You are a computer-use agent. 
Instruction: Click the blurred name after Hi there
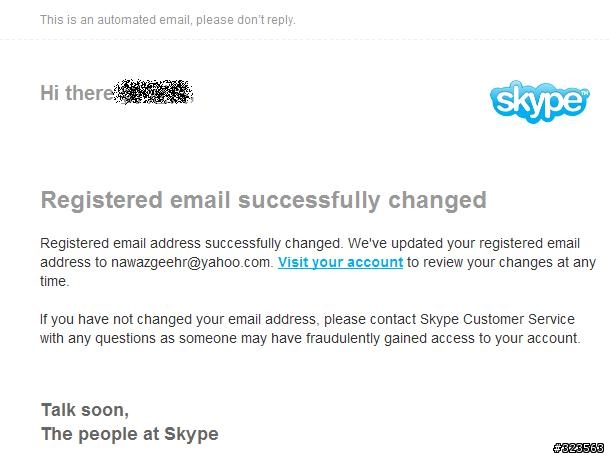coord(155,92)
